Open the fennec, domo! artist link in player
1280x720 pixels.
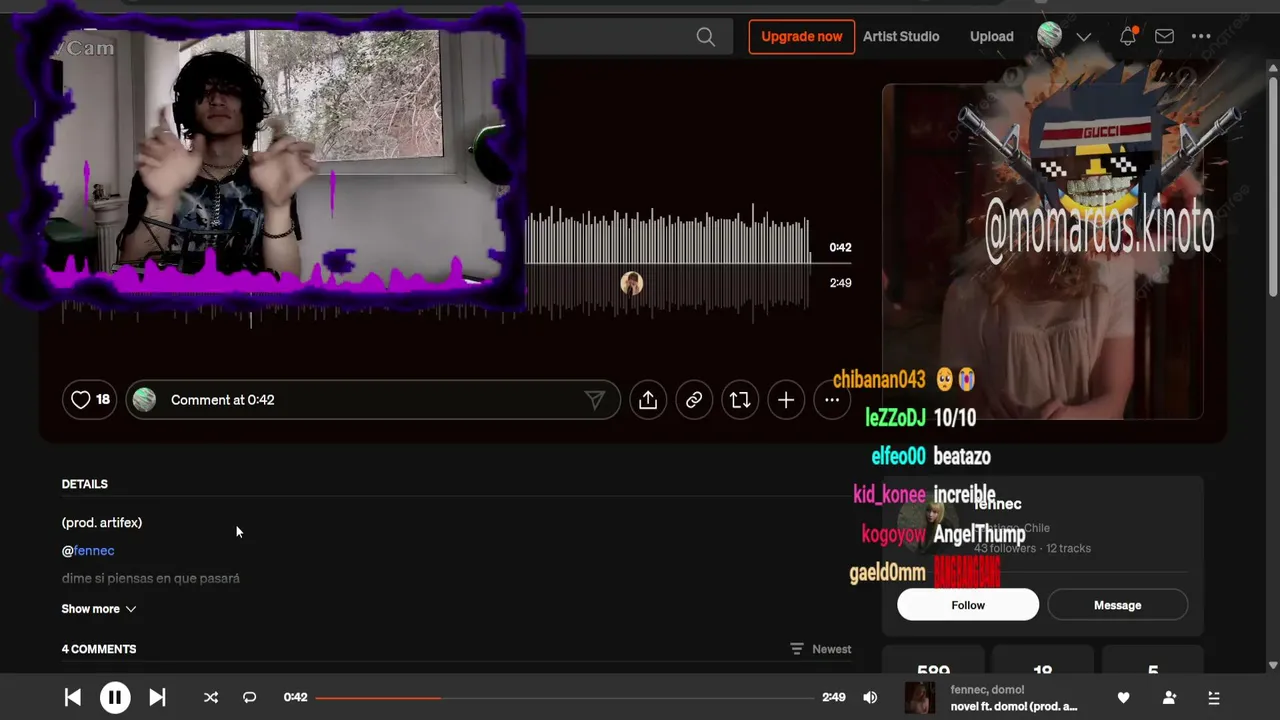pos(987,690)
